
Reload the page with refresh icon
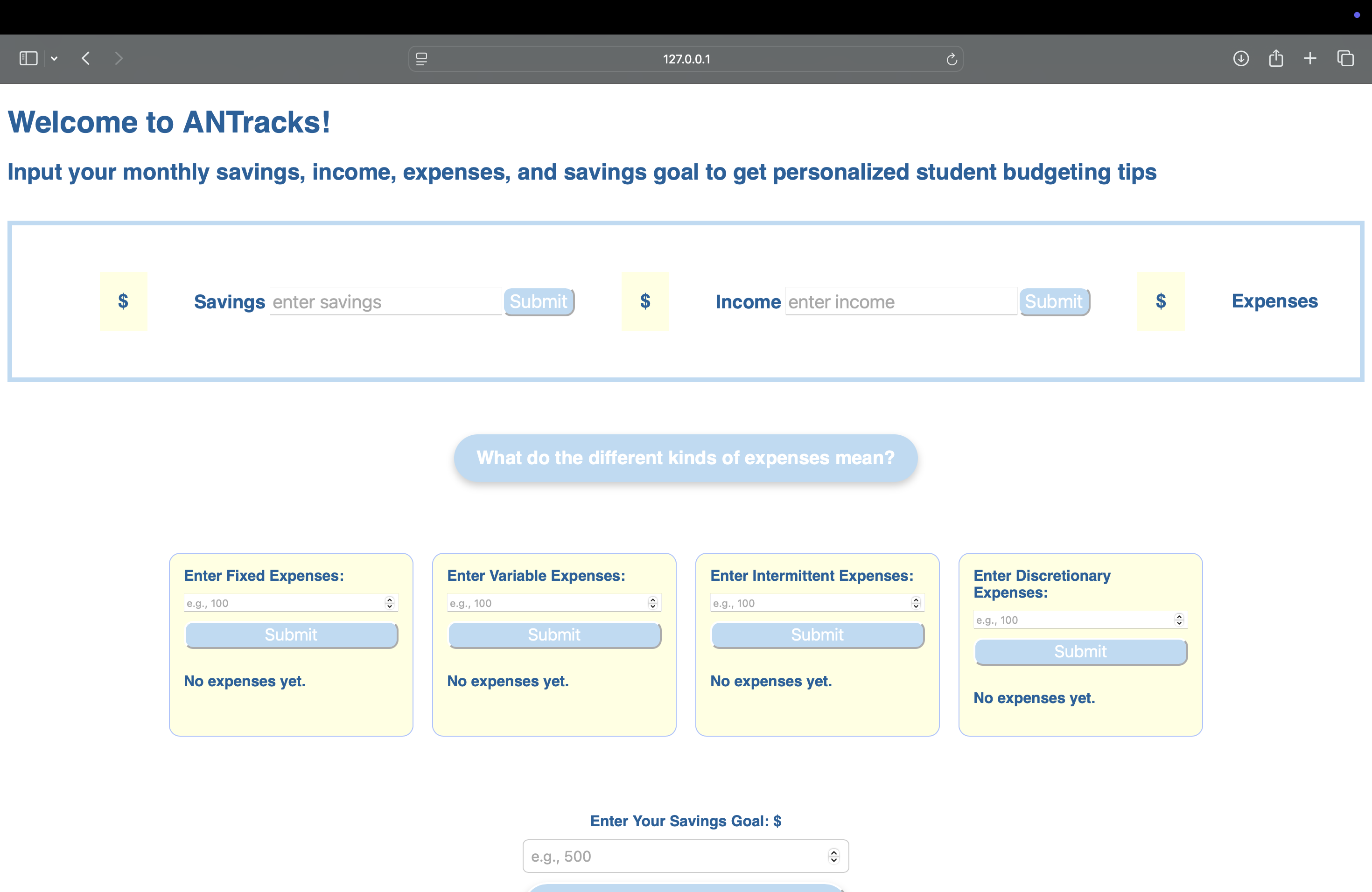click(951, 59)
